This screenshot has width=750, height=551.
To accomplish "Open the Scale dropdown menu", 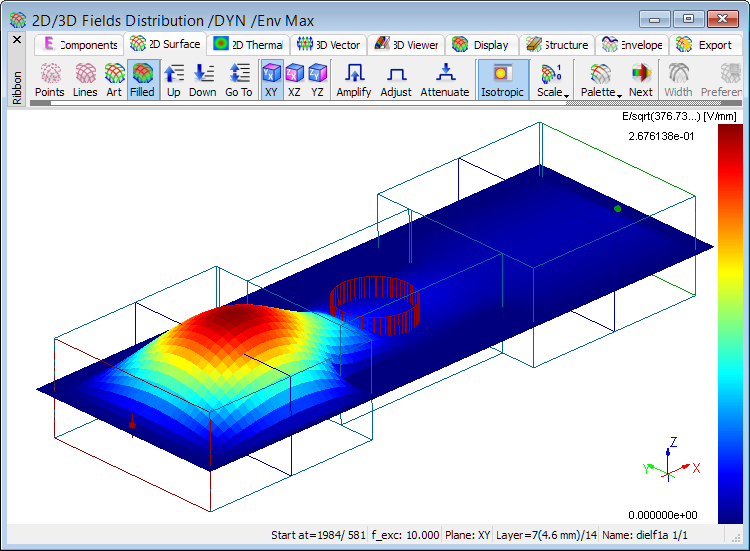I will [x=551, y=80].
